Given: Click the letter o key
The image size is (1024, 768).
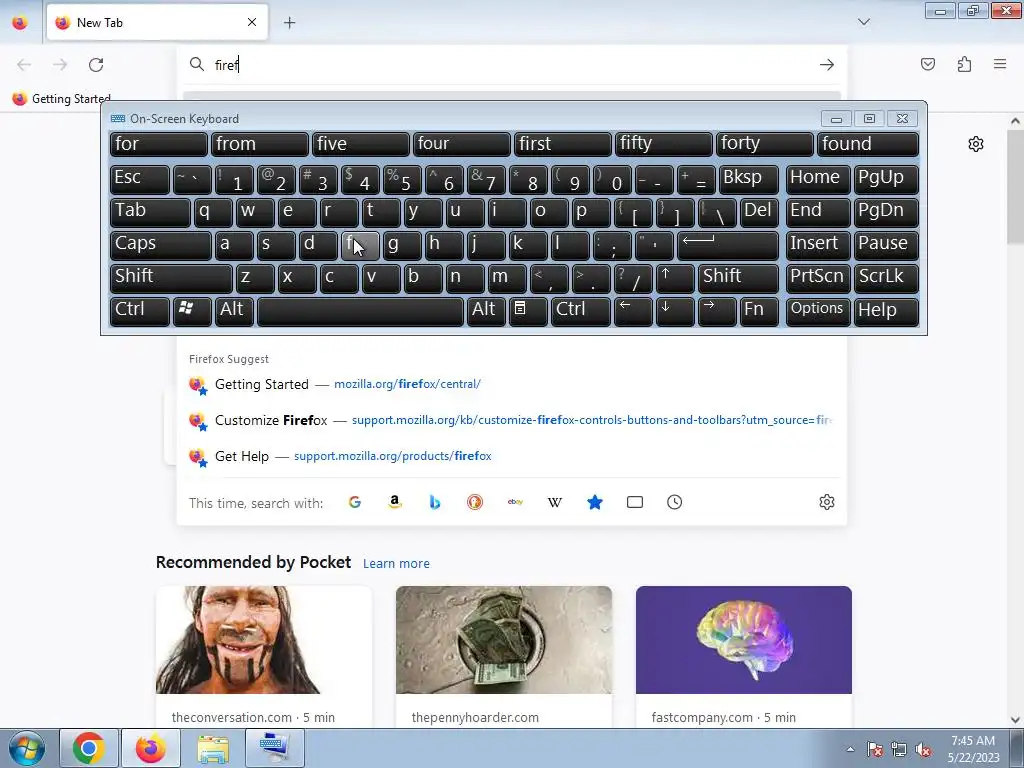Looking at the screenshot, I should tap(549, 212).
